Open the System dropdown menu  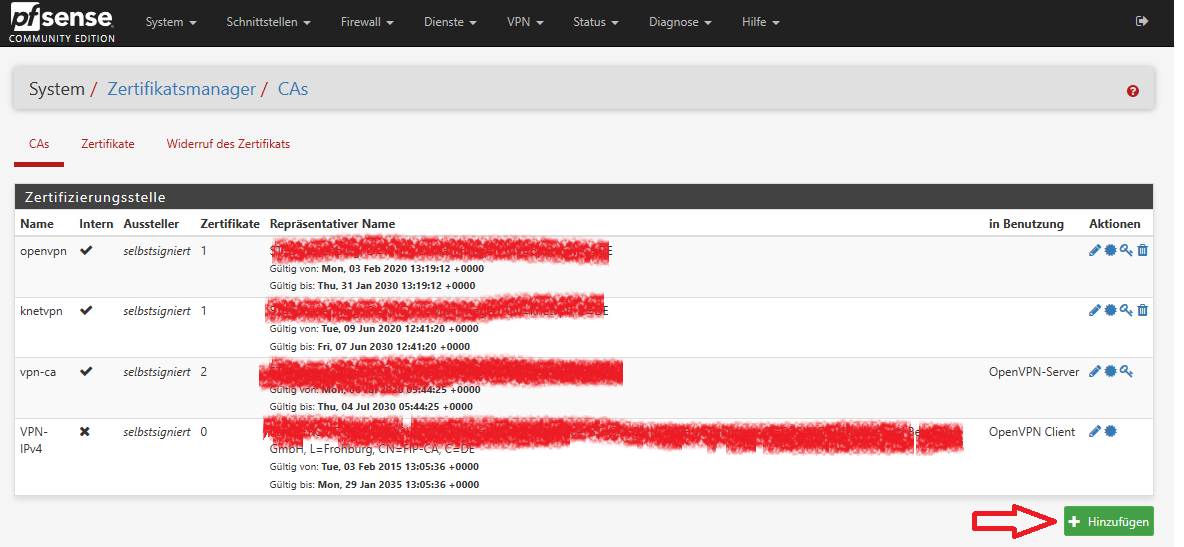pos(170,22)
